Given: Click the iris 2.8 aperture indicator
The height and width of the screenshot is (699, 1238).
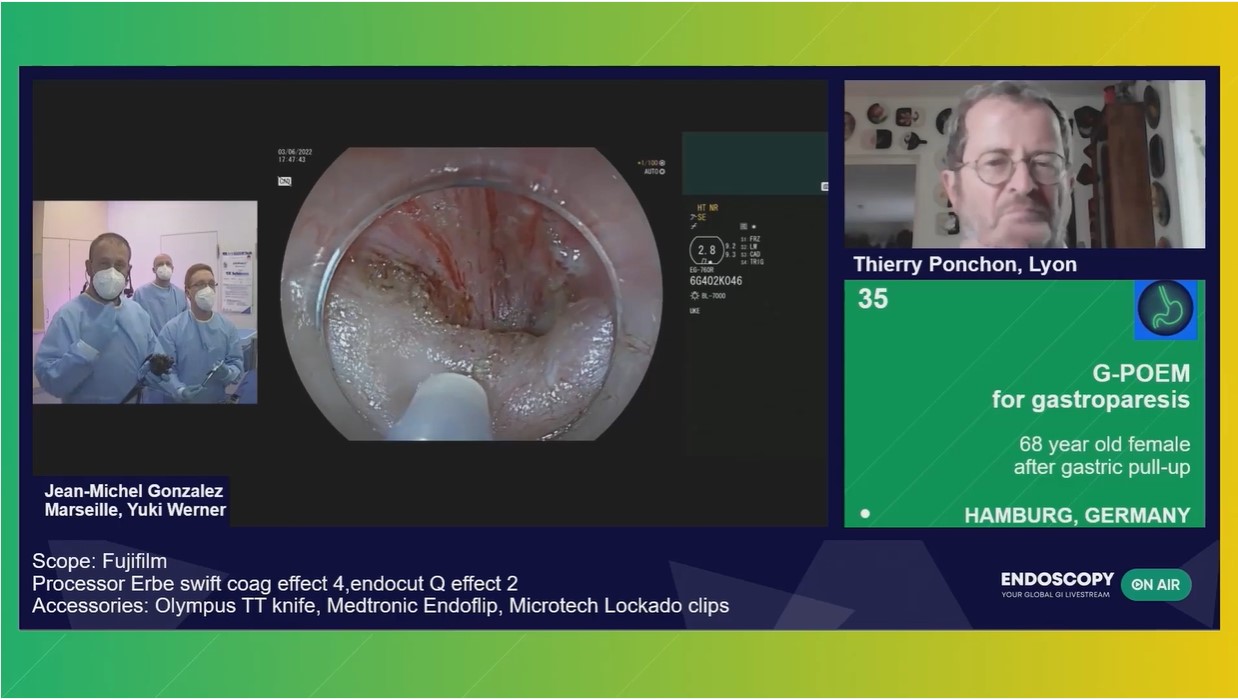Looking at the screenshot, I should click(x=706, y=249).
